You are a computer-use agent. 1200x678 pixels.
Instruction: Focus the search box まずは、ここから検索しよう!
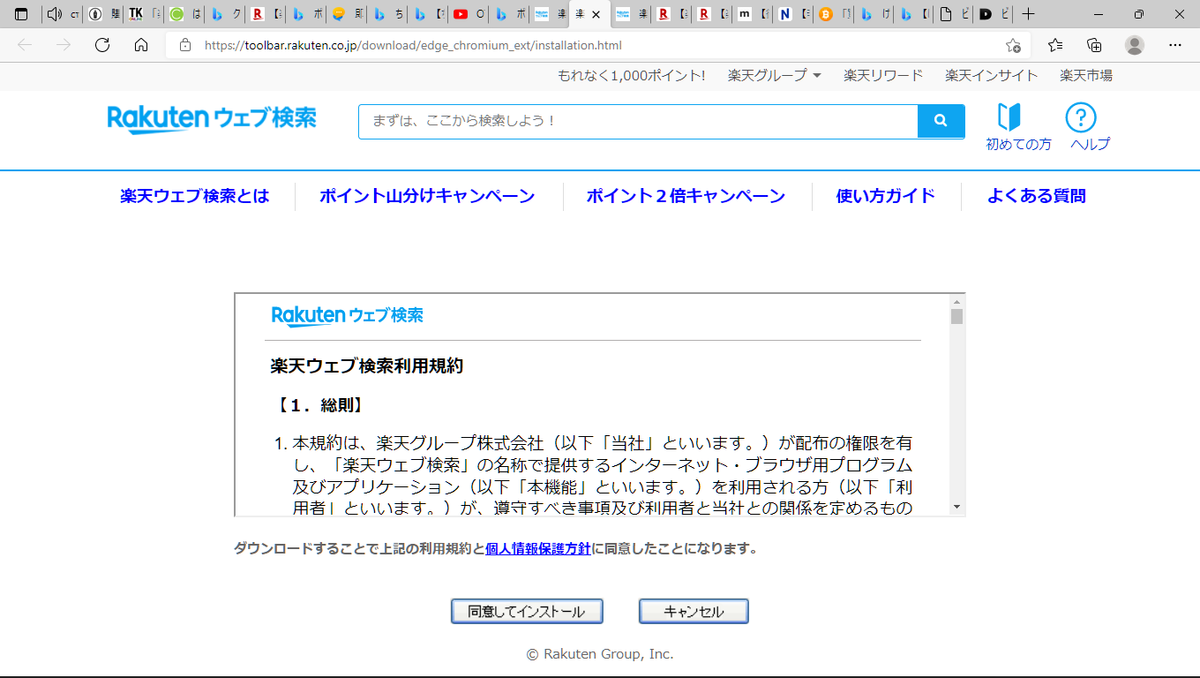click(x=638, y=121)
